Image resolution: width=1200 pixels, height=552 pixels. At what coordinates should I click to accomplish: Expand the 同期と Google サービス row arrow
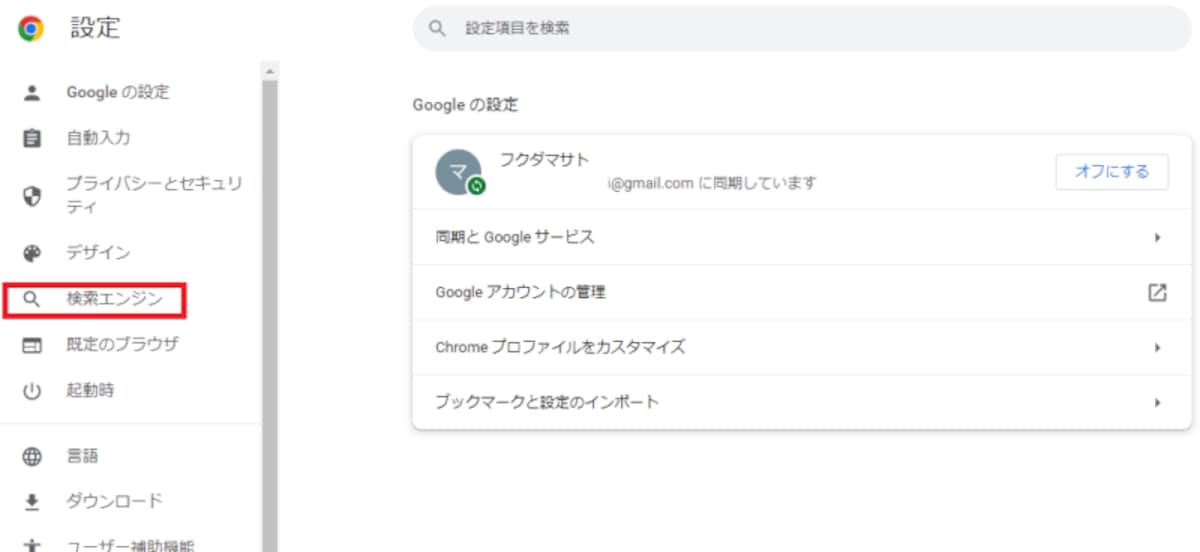1157,237
